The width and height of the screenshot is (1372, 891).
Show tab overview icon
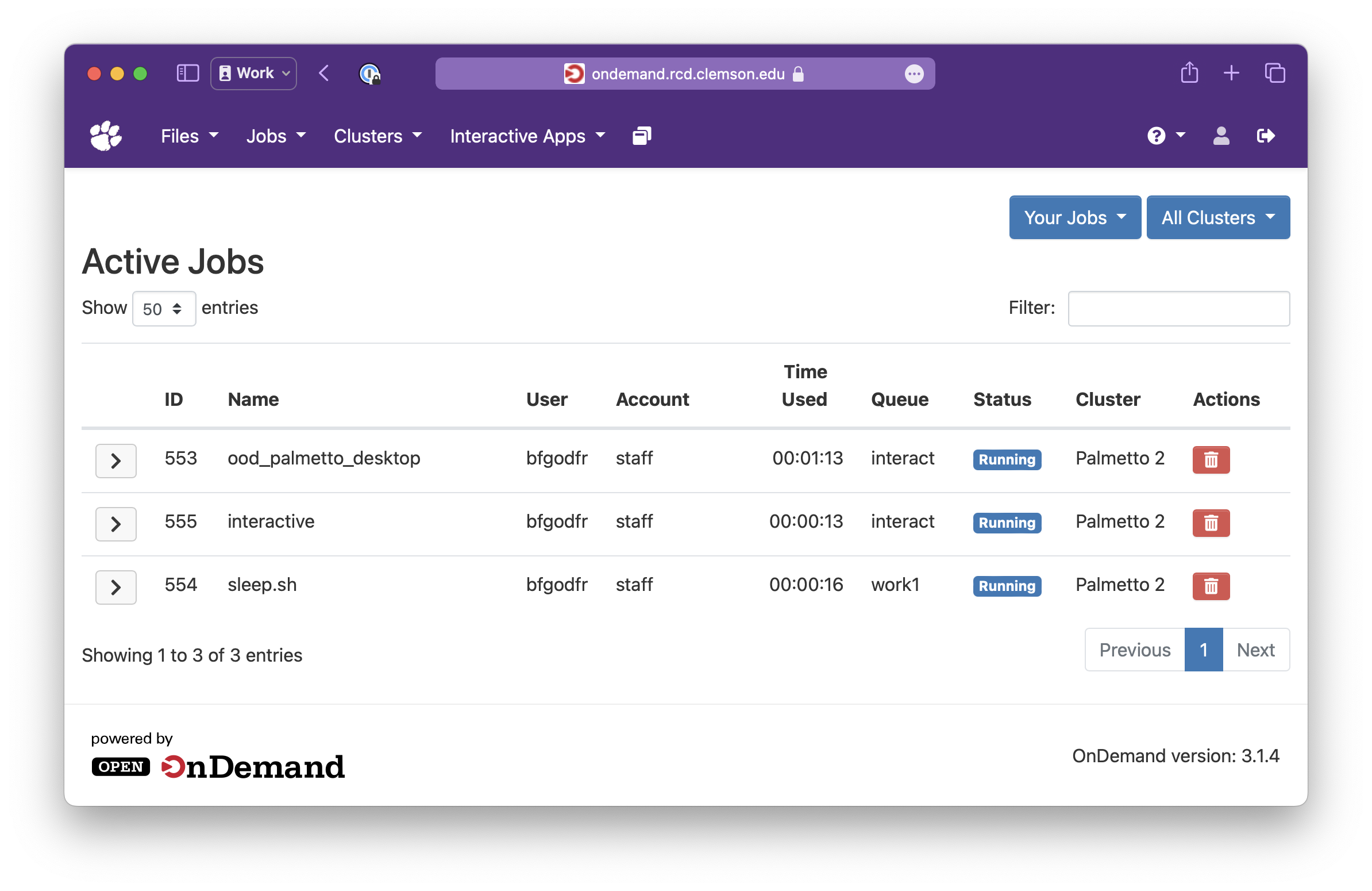[x=1274, y=72]
